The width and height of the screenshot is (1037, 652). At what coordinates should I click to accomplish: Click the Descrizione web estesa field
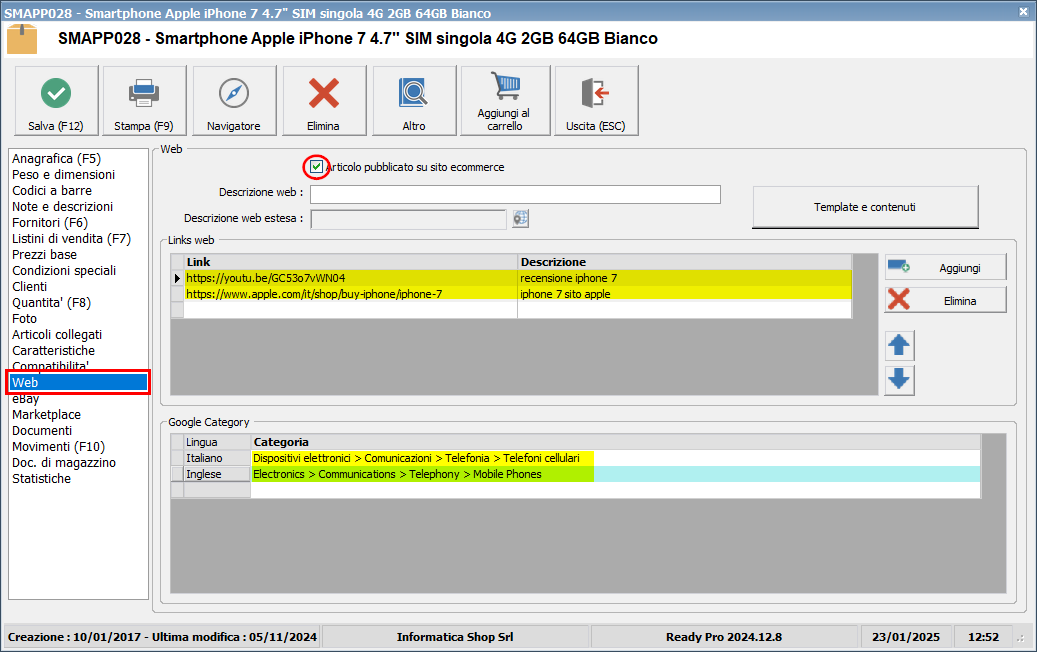pyautogui.click(x=409, y=220)
